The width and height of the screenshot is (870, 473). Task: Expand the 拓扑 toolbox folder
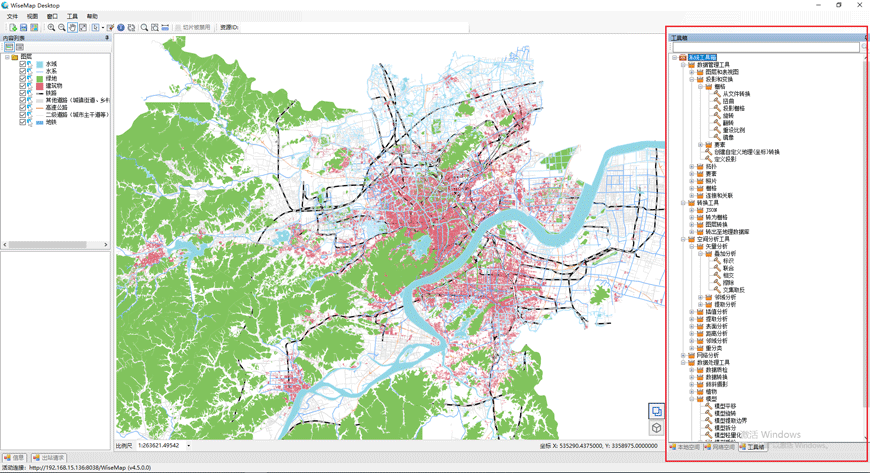(692, 167)
